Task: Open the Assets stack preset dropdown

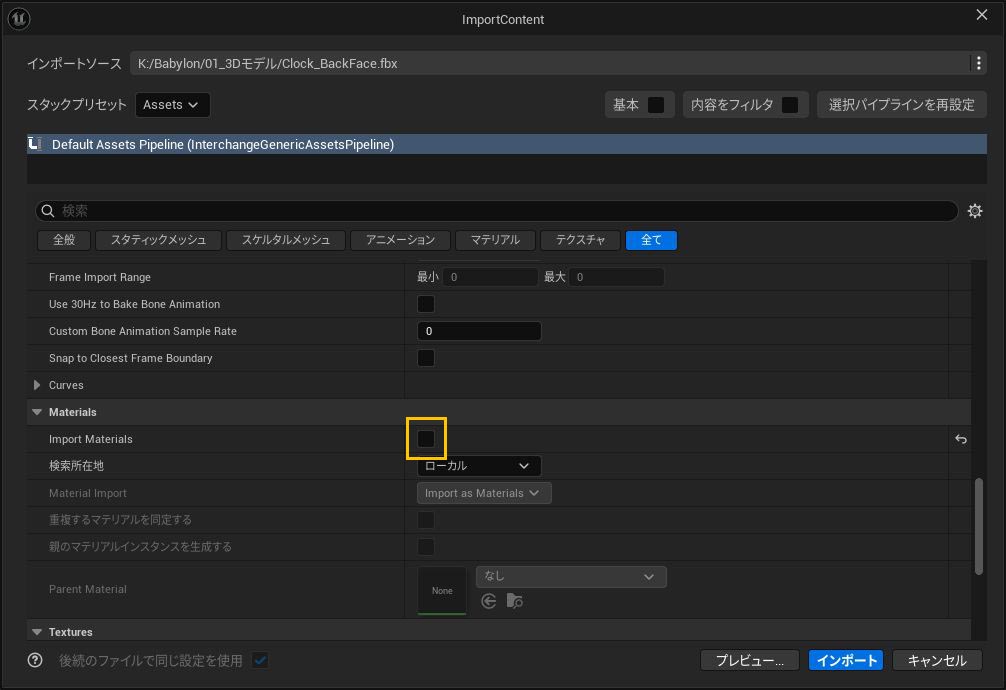Action: coord(172,105)
